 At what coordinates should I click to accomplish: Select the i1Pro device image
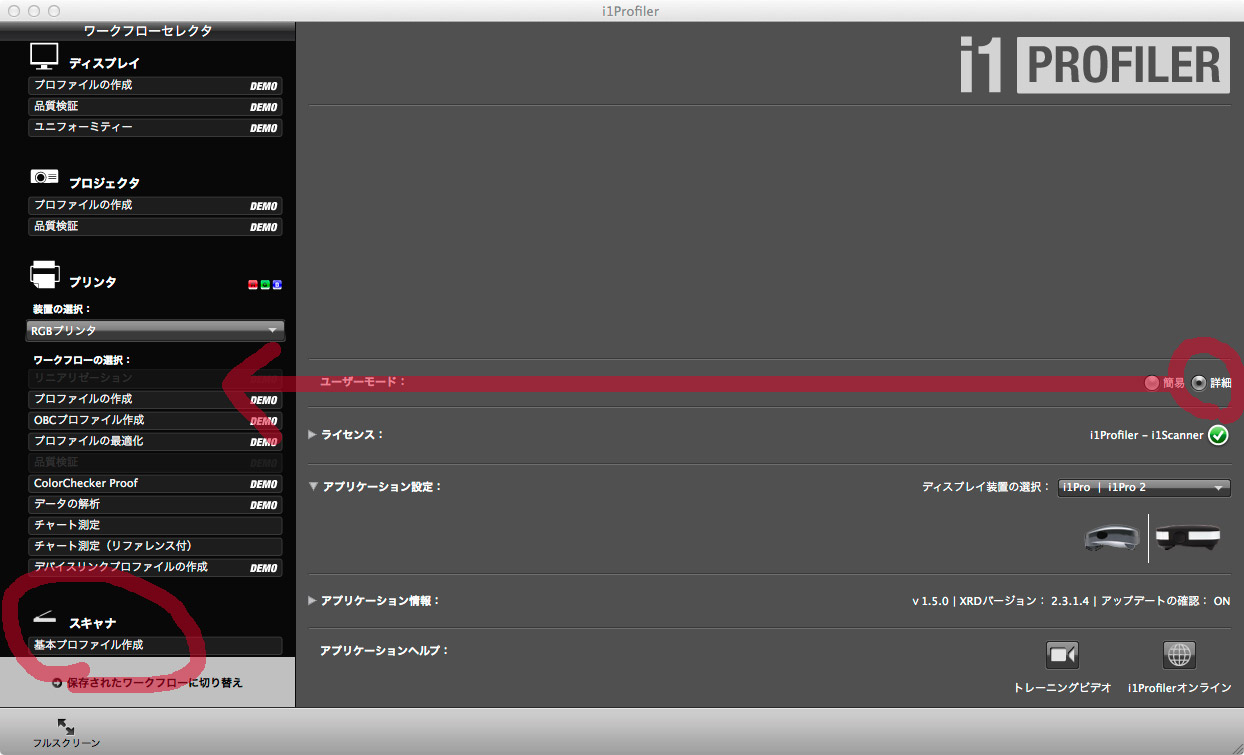(x=1112, y=538)
